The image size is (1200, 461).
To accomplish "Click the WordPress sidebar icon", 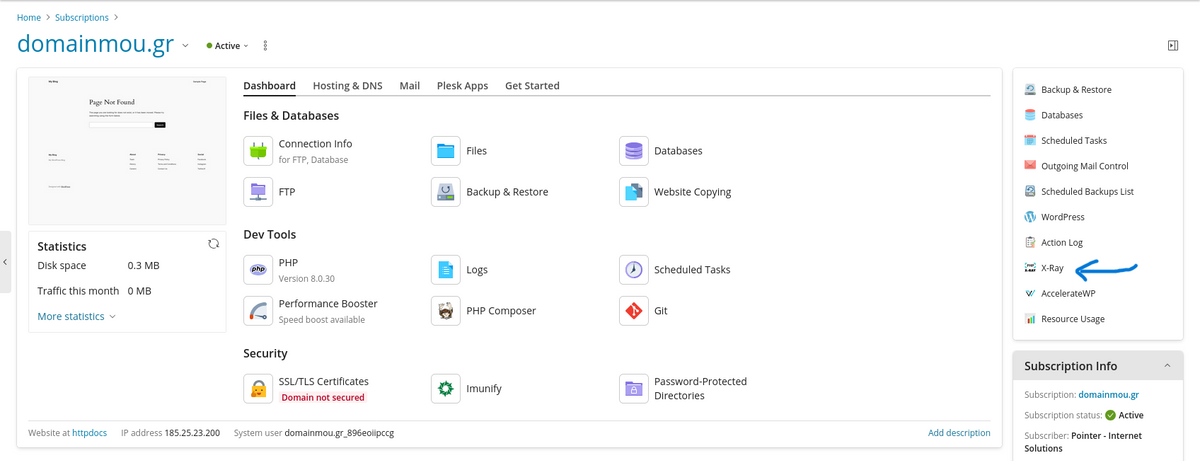I will pos(1030,217).
